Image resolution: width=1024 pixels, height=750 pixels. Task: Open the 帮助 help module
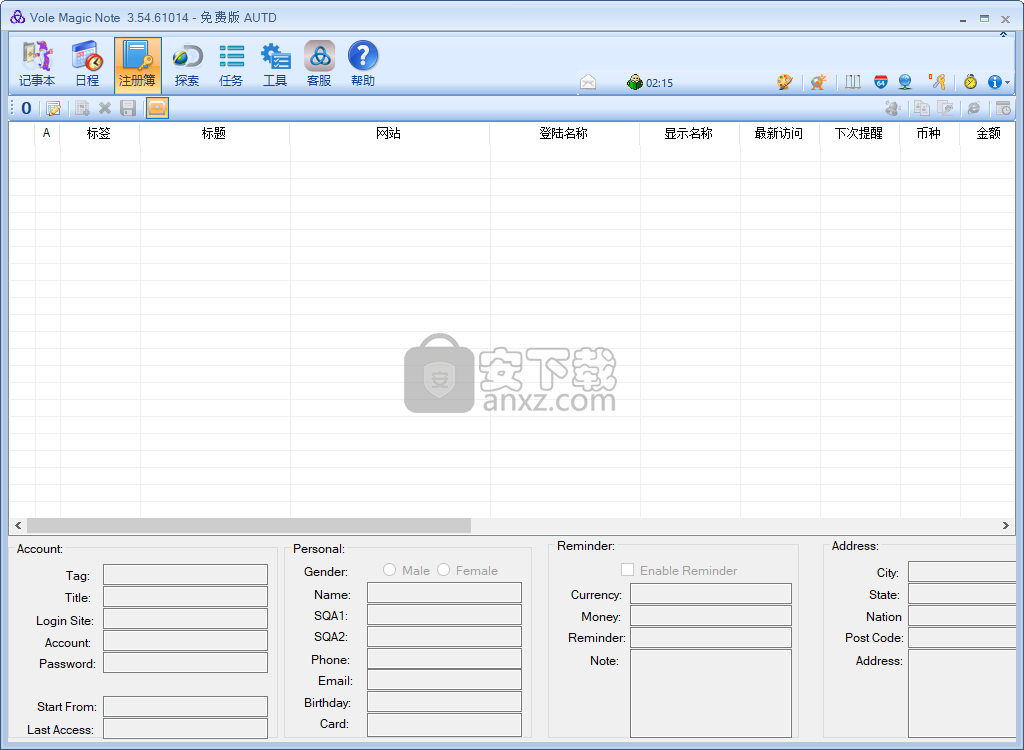pos(363,65)
